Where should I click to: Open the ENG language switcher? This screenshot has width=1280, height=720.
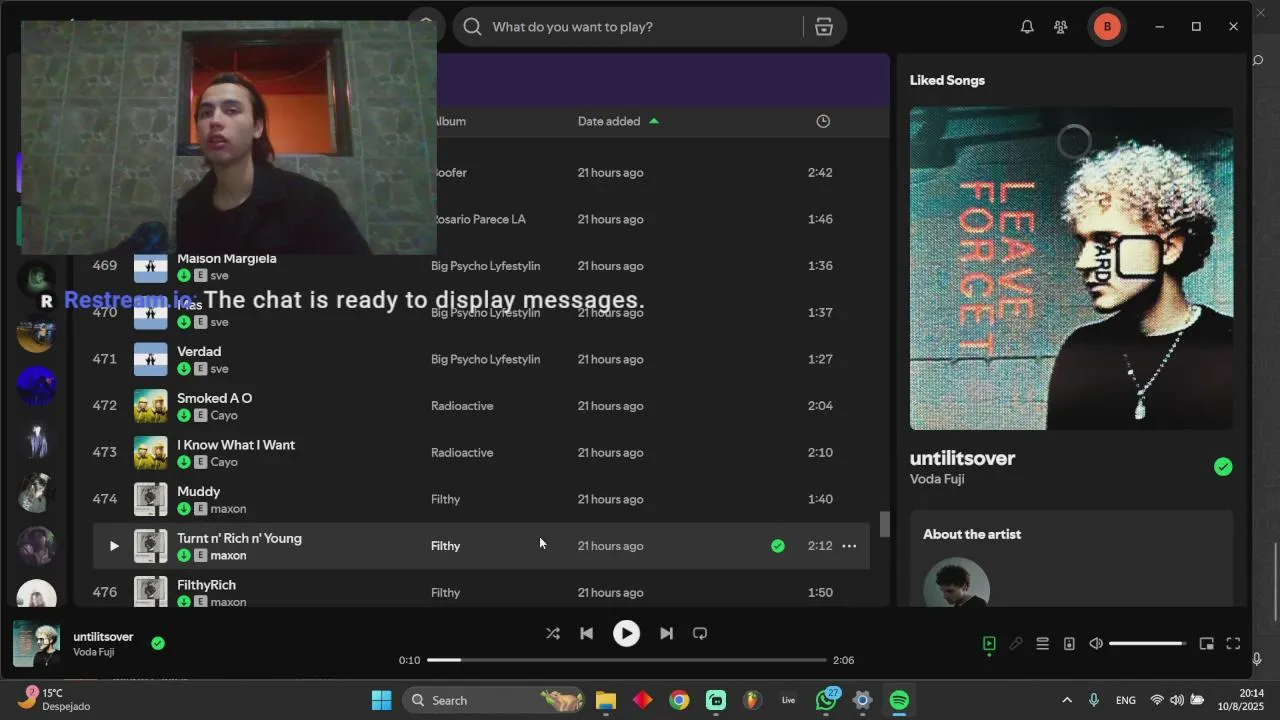(x=1125, y=700)
